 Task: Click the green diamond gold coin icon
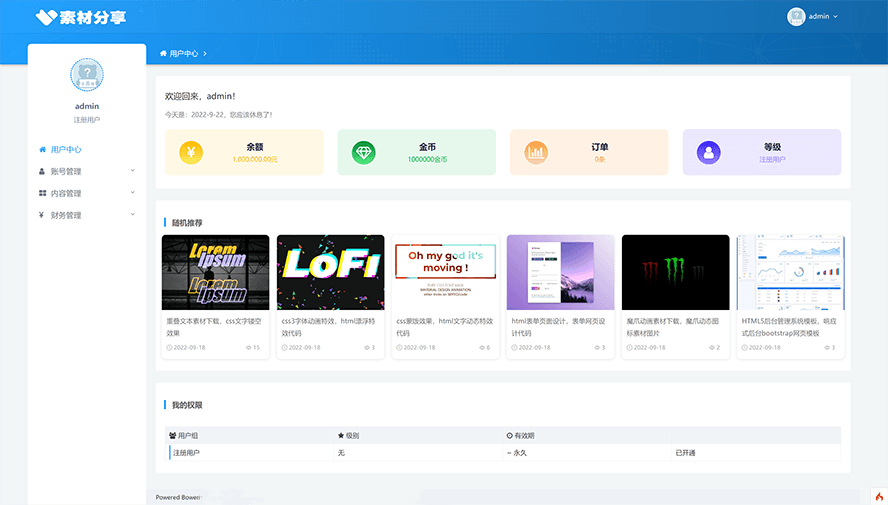pyautogui.click(x=364, y=152)
